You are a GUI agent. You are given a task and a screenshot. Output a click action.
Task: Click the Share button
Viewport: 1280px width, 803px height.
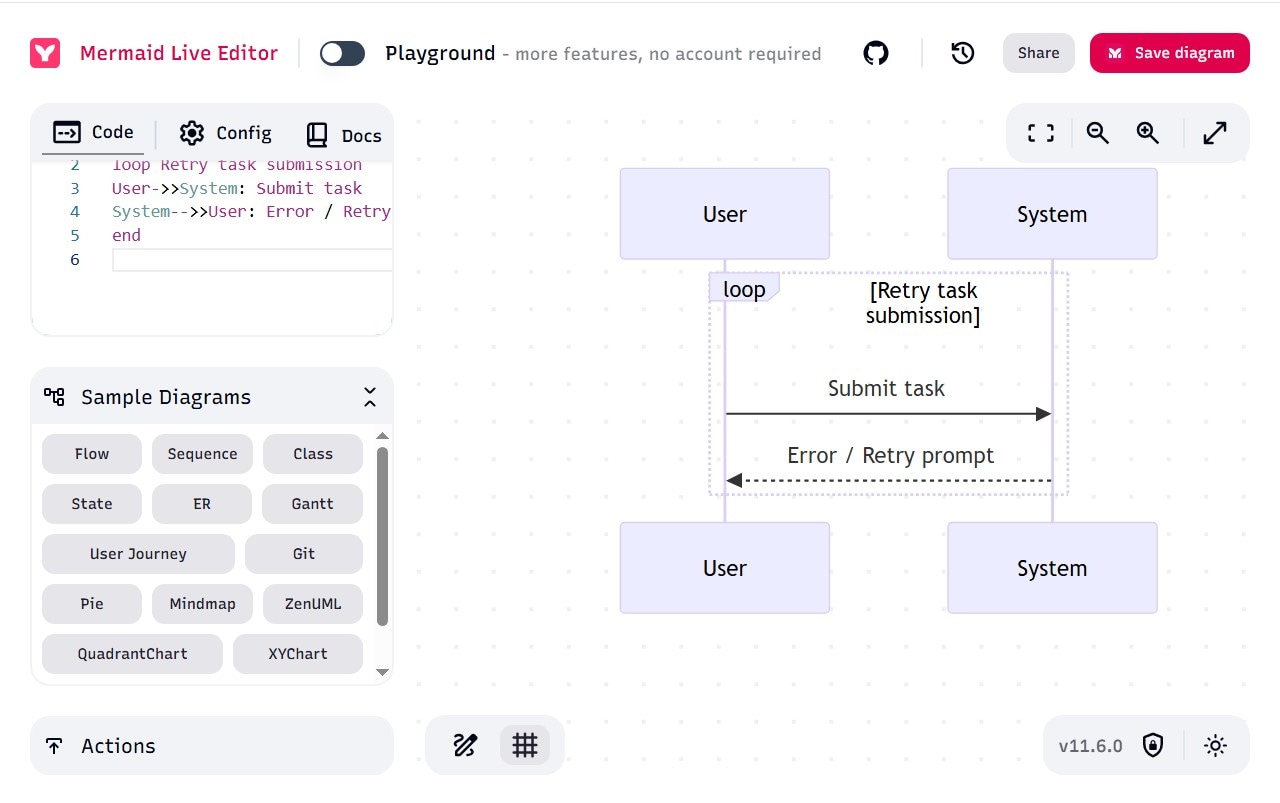1038,53
